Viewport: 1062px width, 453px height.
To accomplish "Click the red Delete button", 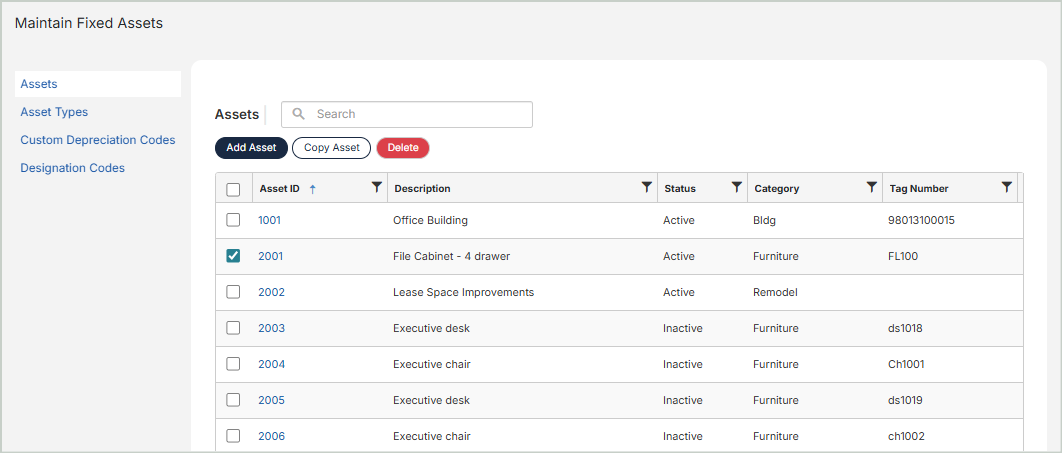I will pos(403,148).
